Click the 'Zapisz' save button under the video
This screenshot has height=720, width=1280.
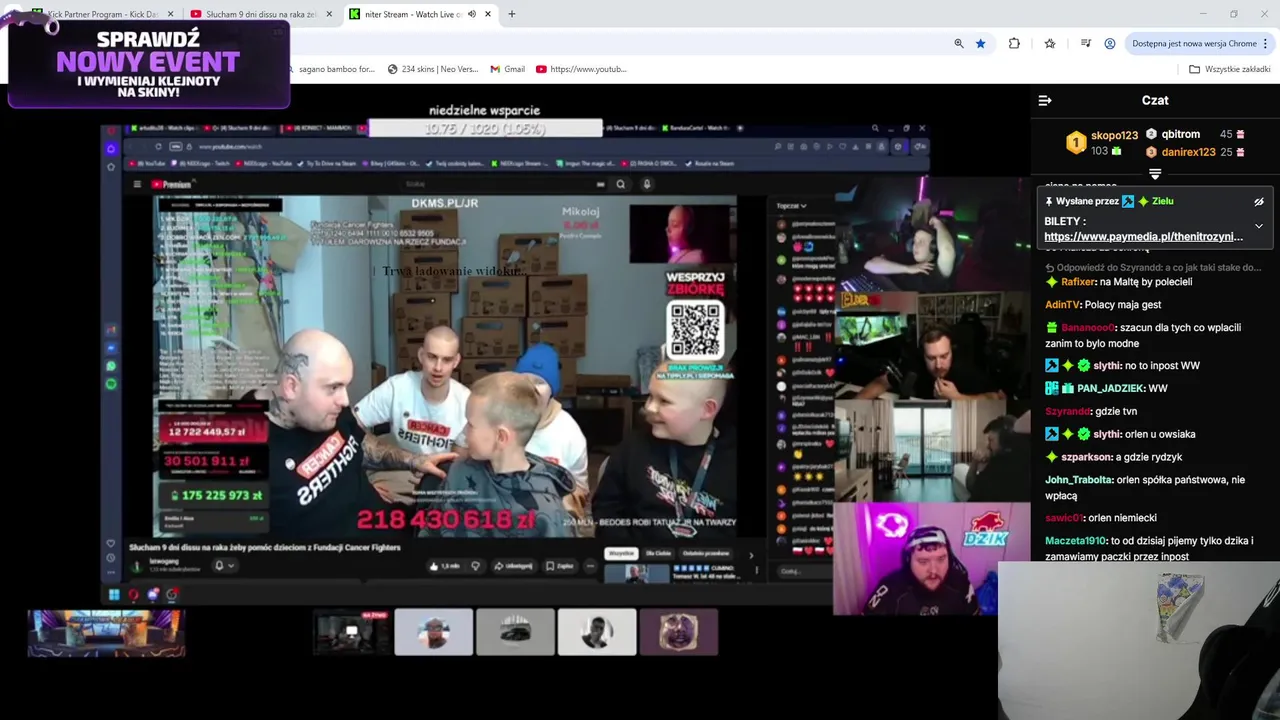[560, 566]
